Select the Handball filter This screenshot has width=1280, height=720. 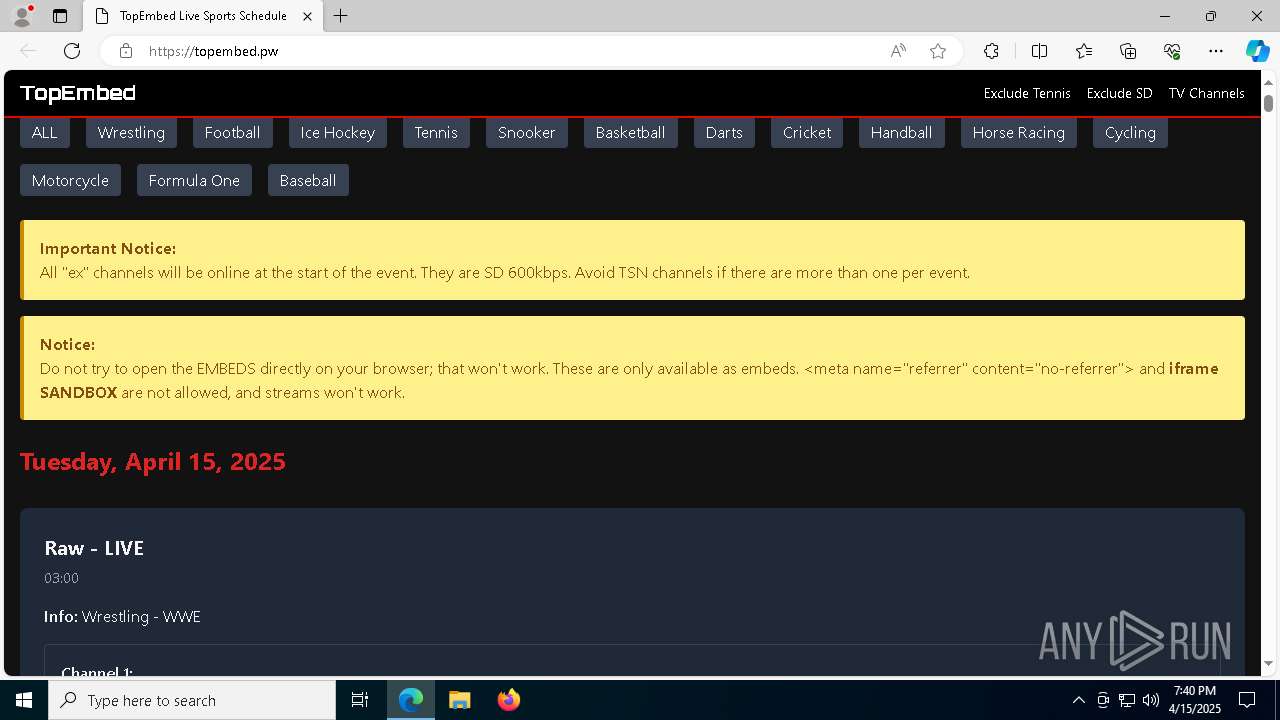(901, 132)
